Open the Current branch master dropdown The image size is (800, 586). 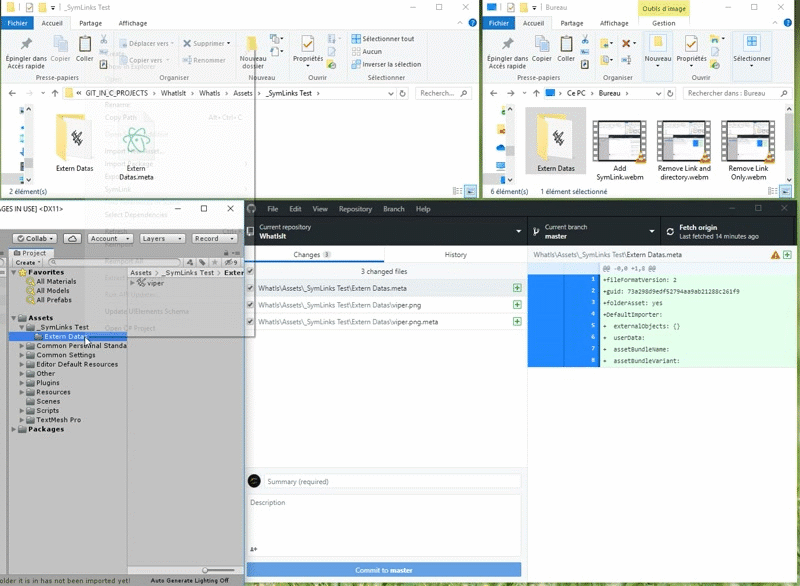(x=593, y=232)
